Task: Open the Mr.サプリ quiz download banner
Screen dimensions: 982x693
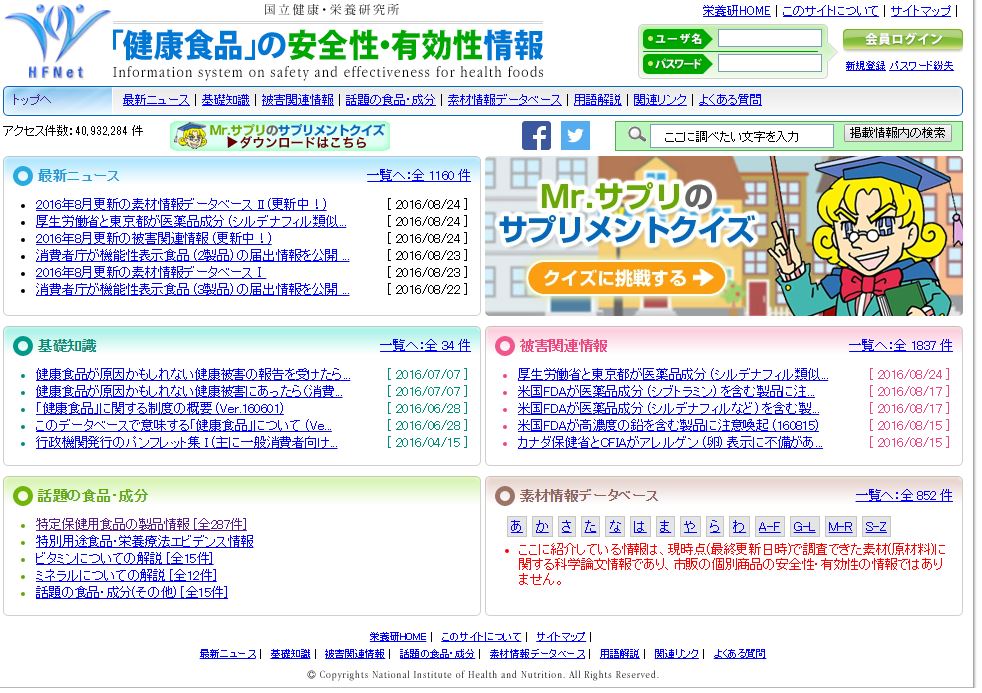Action: [279, 135]
